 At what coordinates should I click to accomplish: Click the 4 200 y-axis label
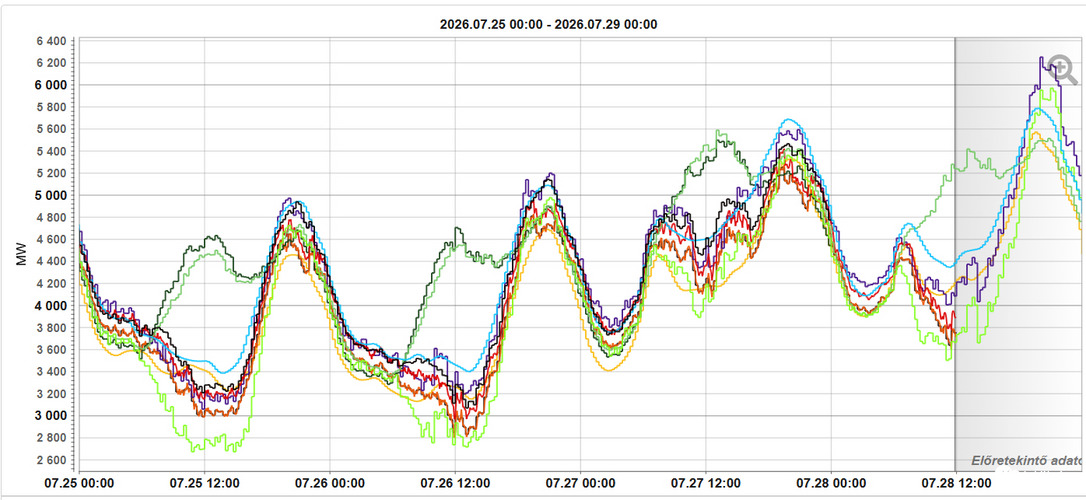click(x=51, y=283)
